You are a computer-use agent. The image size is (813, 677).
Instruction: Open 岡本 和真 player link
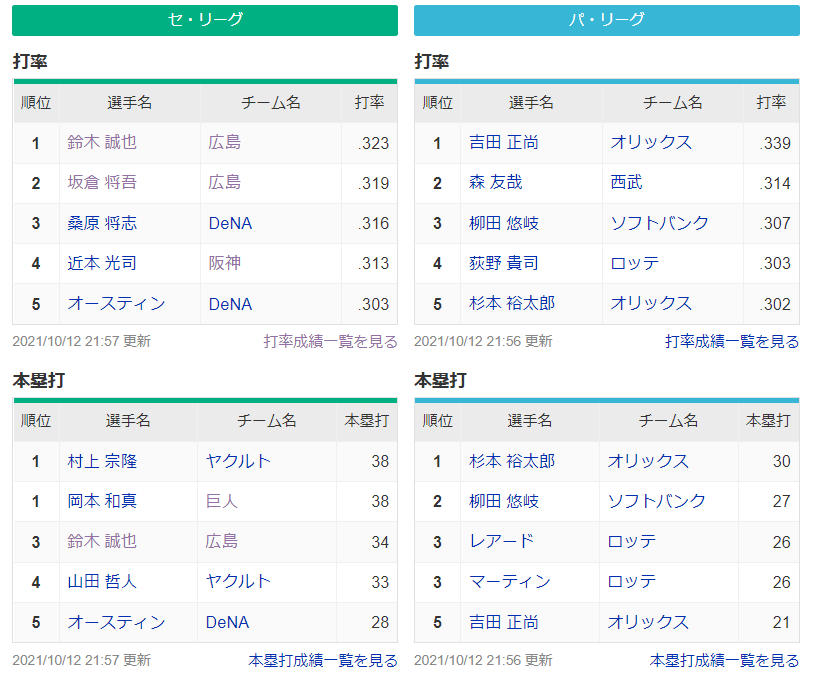tap(102, 501)
